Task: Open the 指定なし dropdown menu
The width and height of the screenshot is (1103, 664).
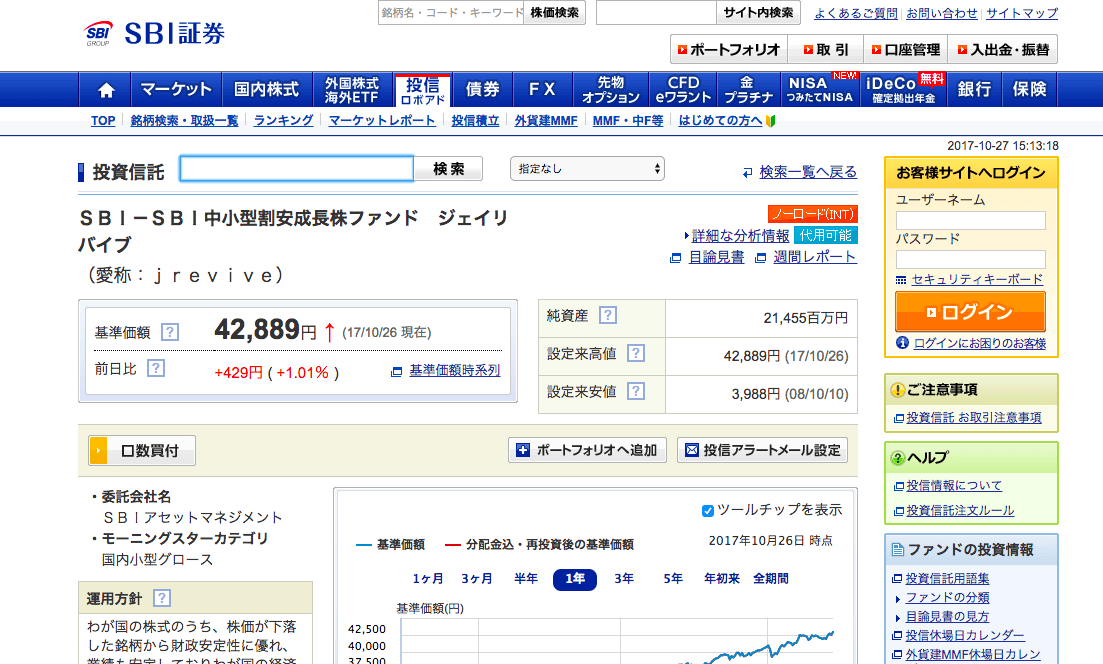Action: click(x=587, y=167)
